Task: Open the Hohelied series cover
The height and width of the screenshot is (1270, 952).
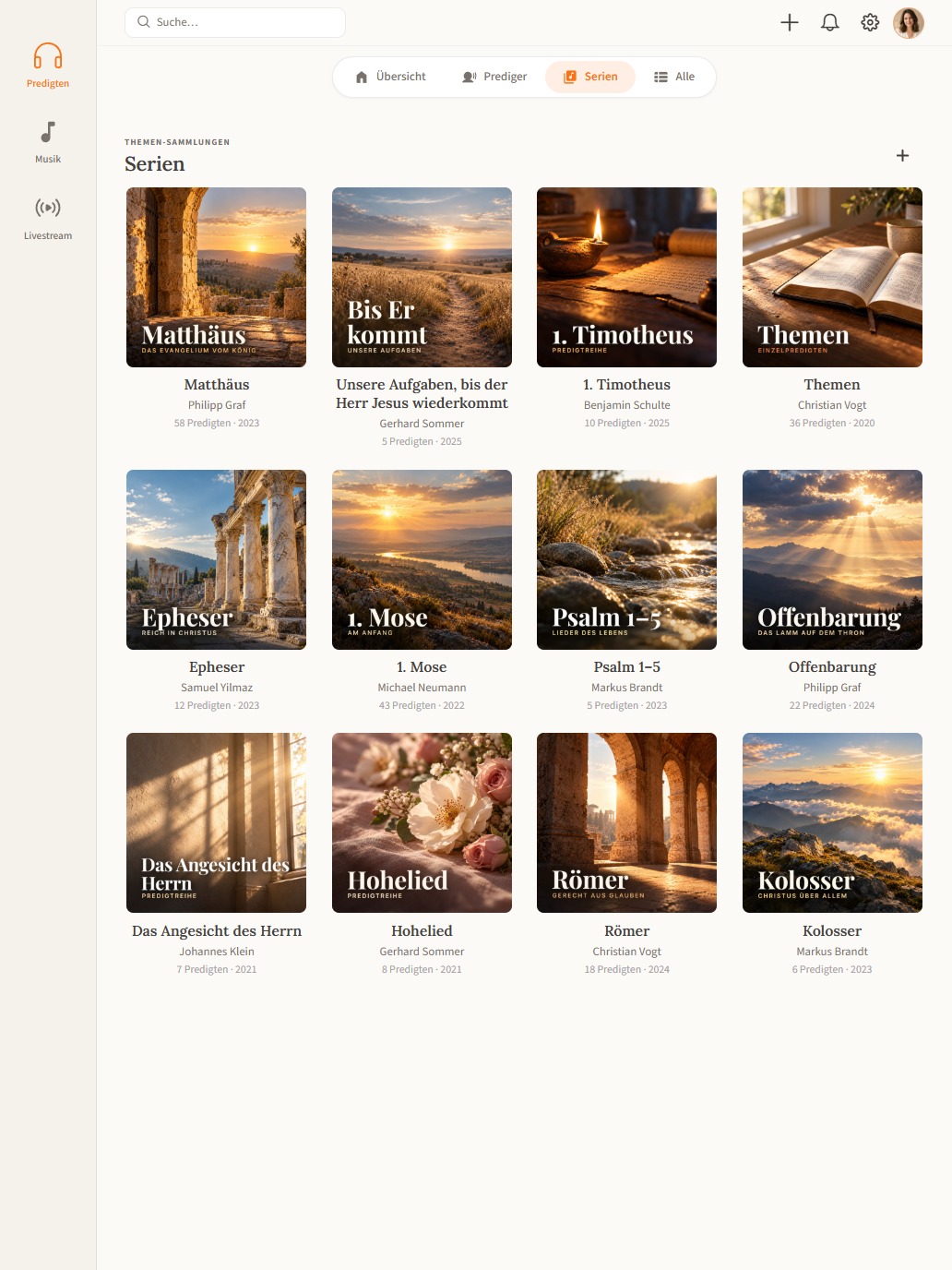Action: pos(422,822)
